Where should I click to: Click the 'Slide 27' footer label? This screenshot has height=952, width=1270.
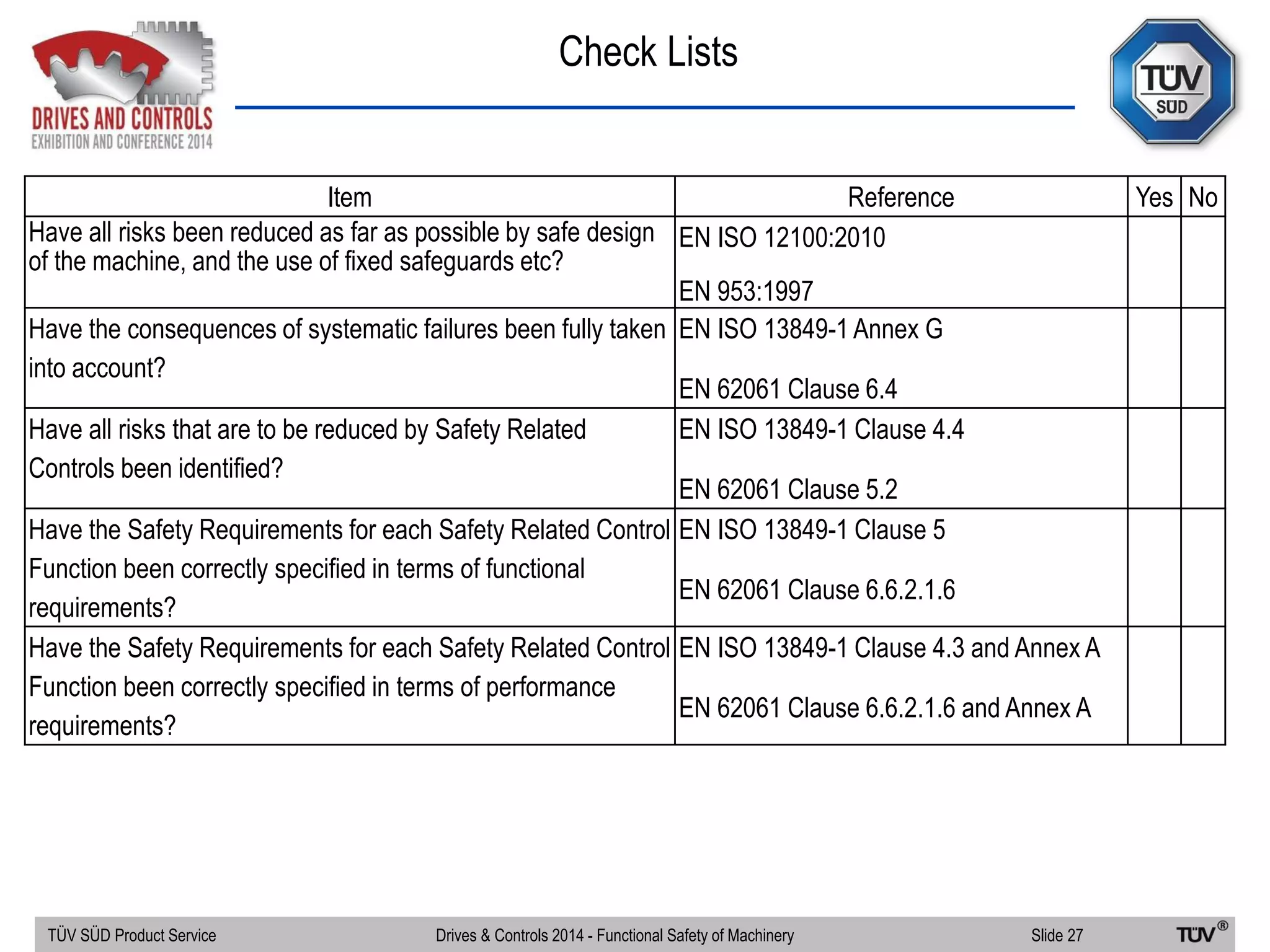tap(1057, 935)
